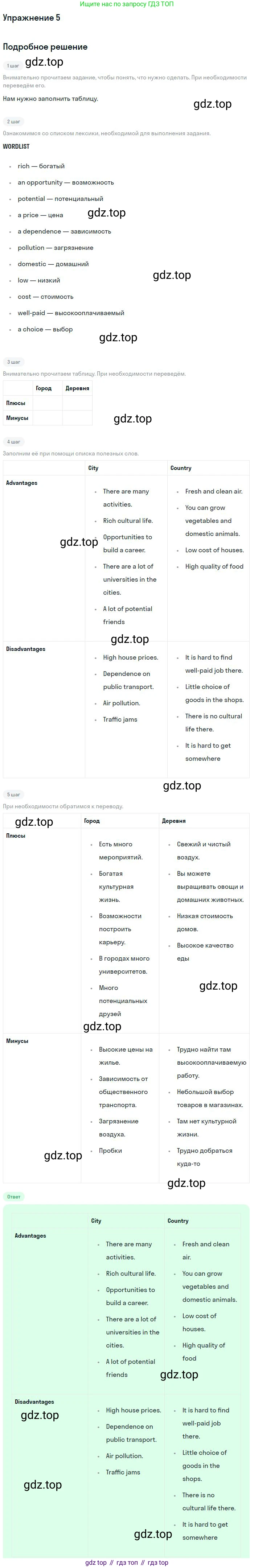Viewport: 254px width, 1568px height.
Task: Click the 'WORDLIST' heading
Action: (16, 147)
